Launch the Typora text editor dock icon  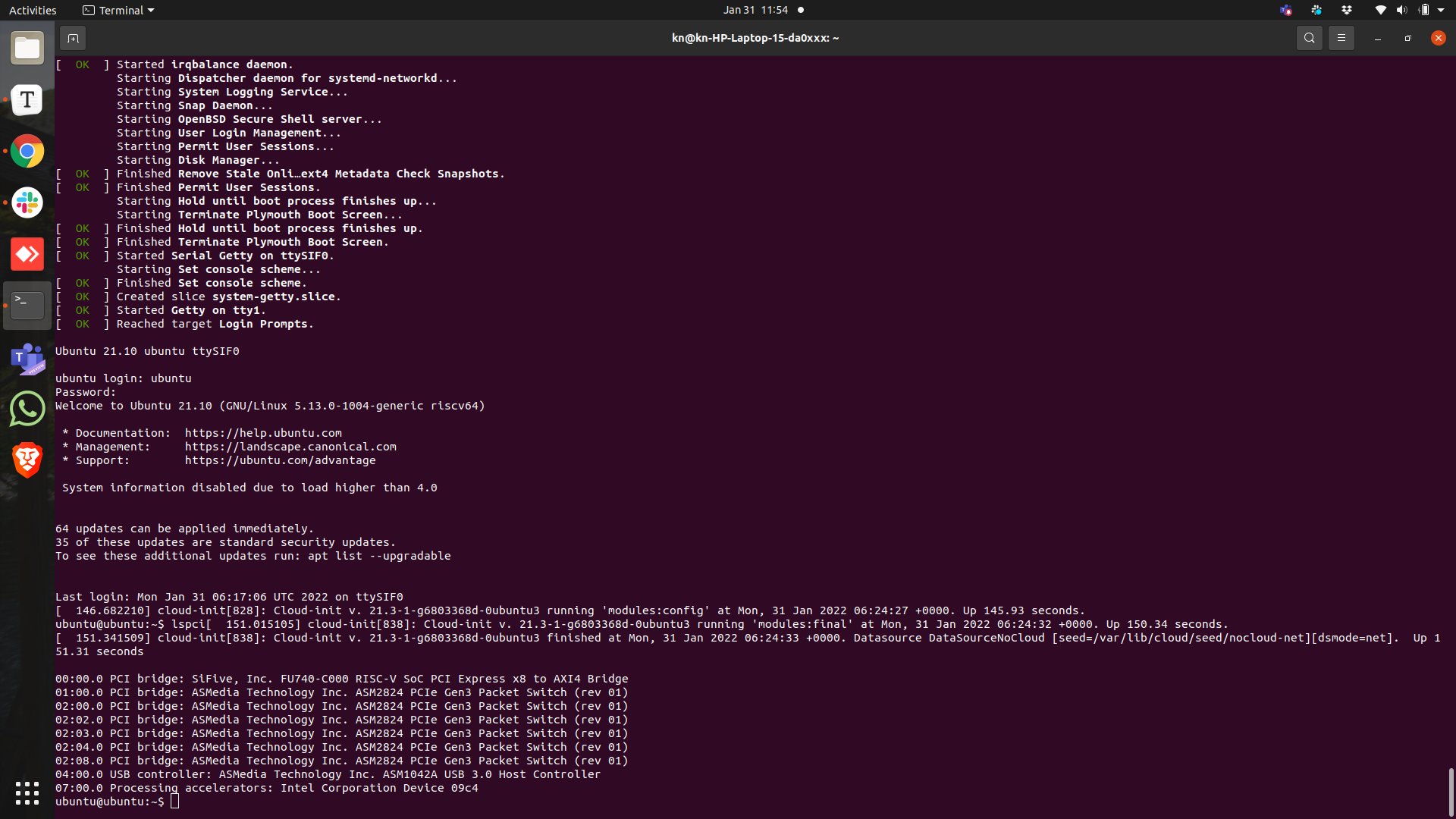point(27,99)
